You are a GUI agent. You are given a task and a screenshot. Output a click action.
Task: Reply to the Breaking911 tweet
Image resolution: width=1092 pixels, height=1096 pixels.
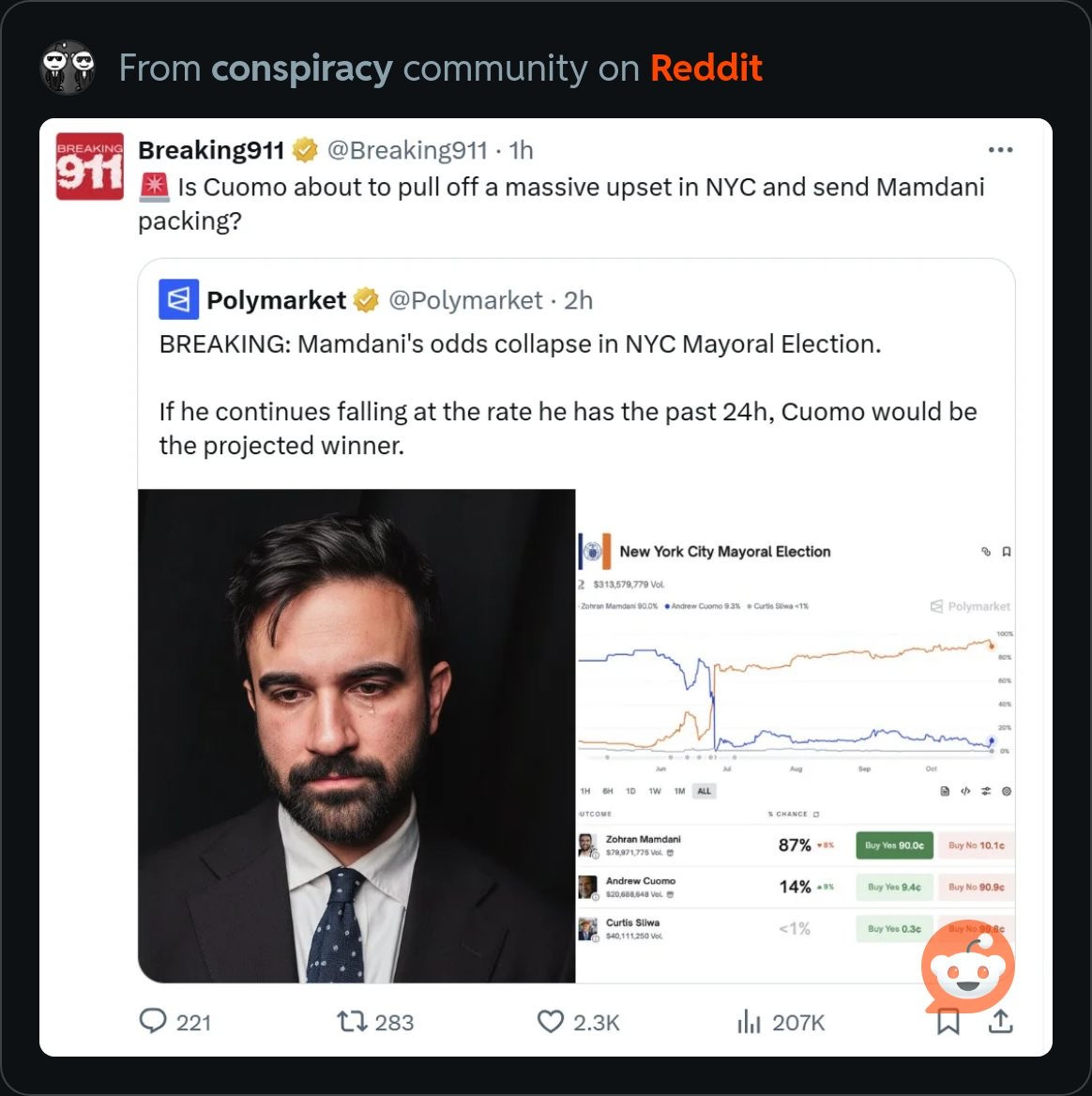click(153, 1021)
